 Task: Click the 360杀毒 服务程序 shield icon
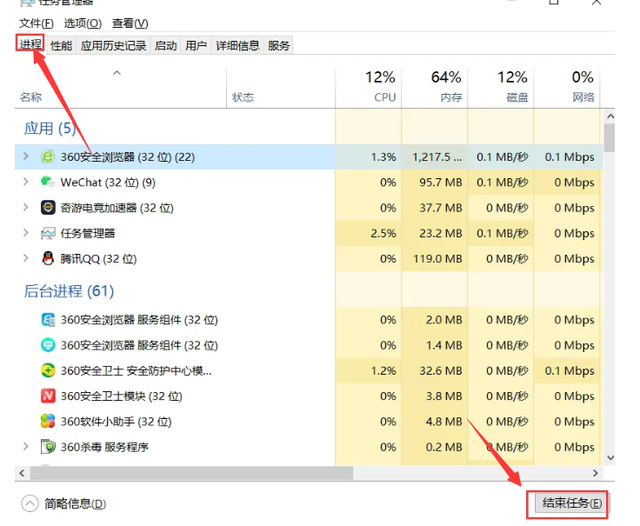point(48,447)
